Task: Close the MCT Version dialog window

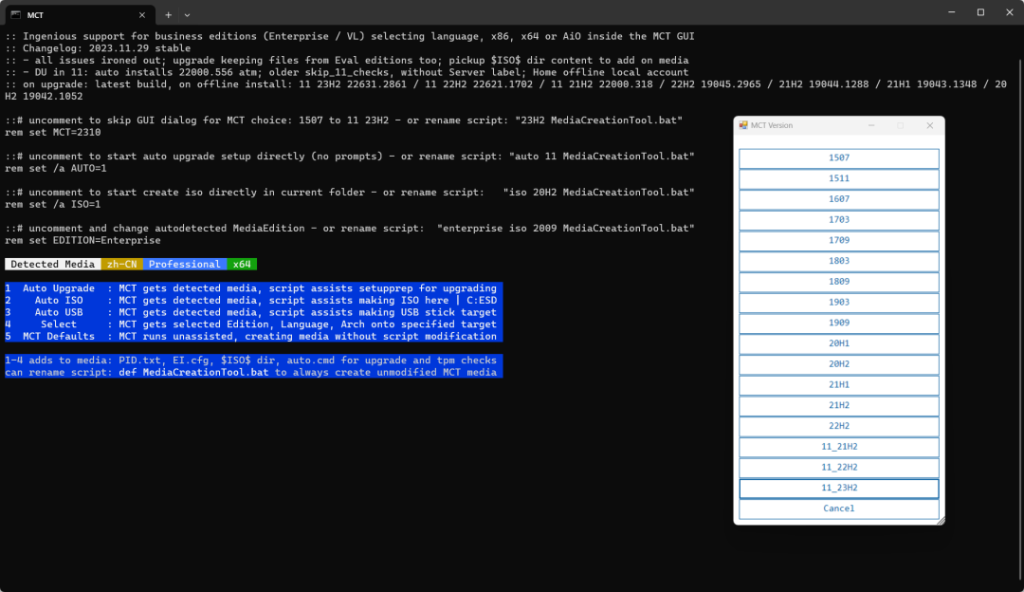Action: point(929,125)
